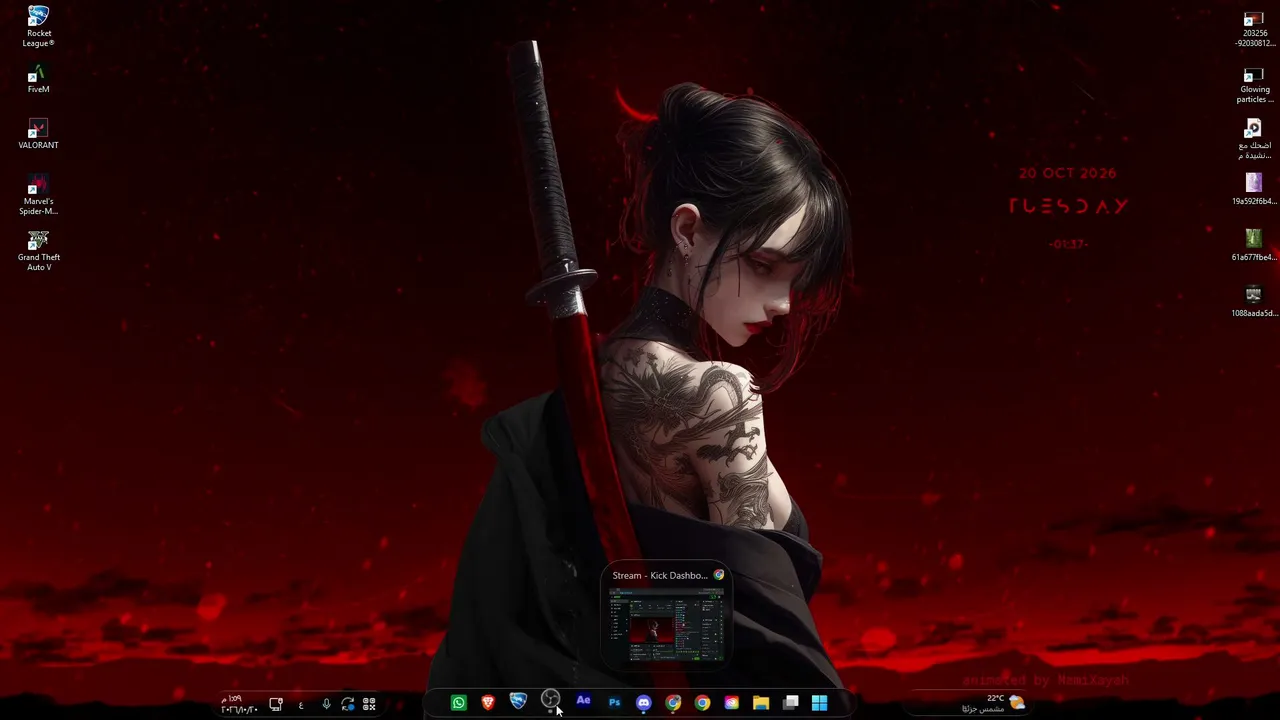The height and width of the screenshot is (720, 1280).
Task: Switch the Arabic input language indicator
Action: [301, 705]
